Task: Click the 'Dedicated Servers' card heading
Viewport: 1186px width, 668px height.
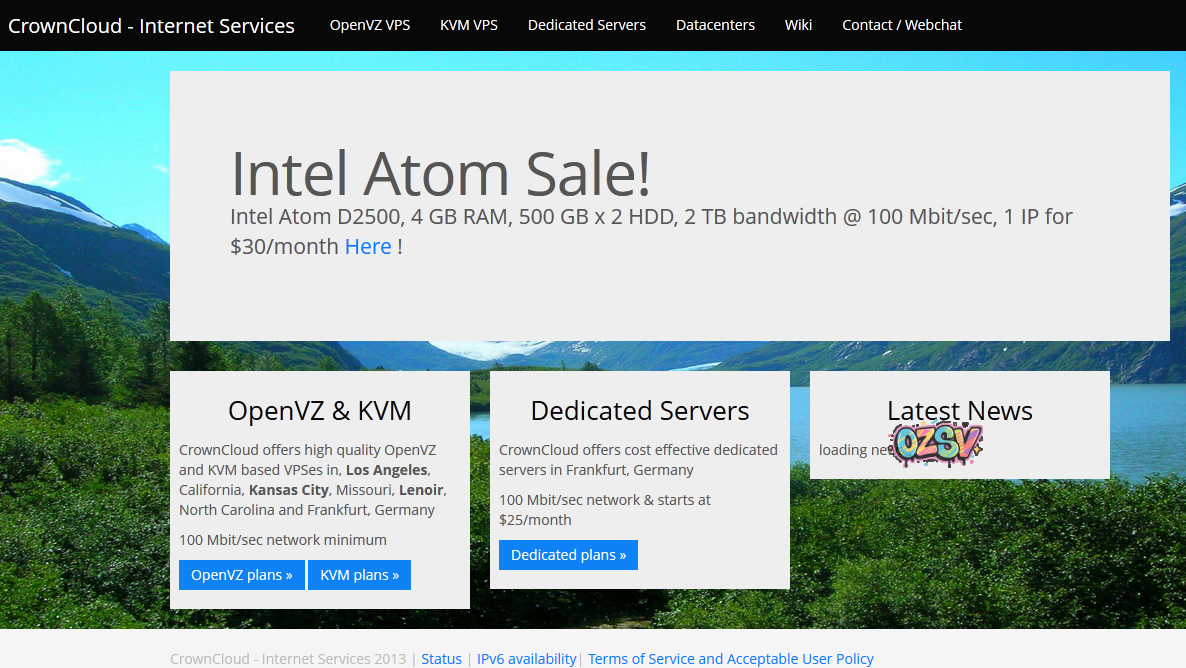Action: tap(639, 411)
